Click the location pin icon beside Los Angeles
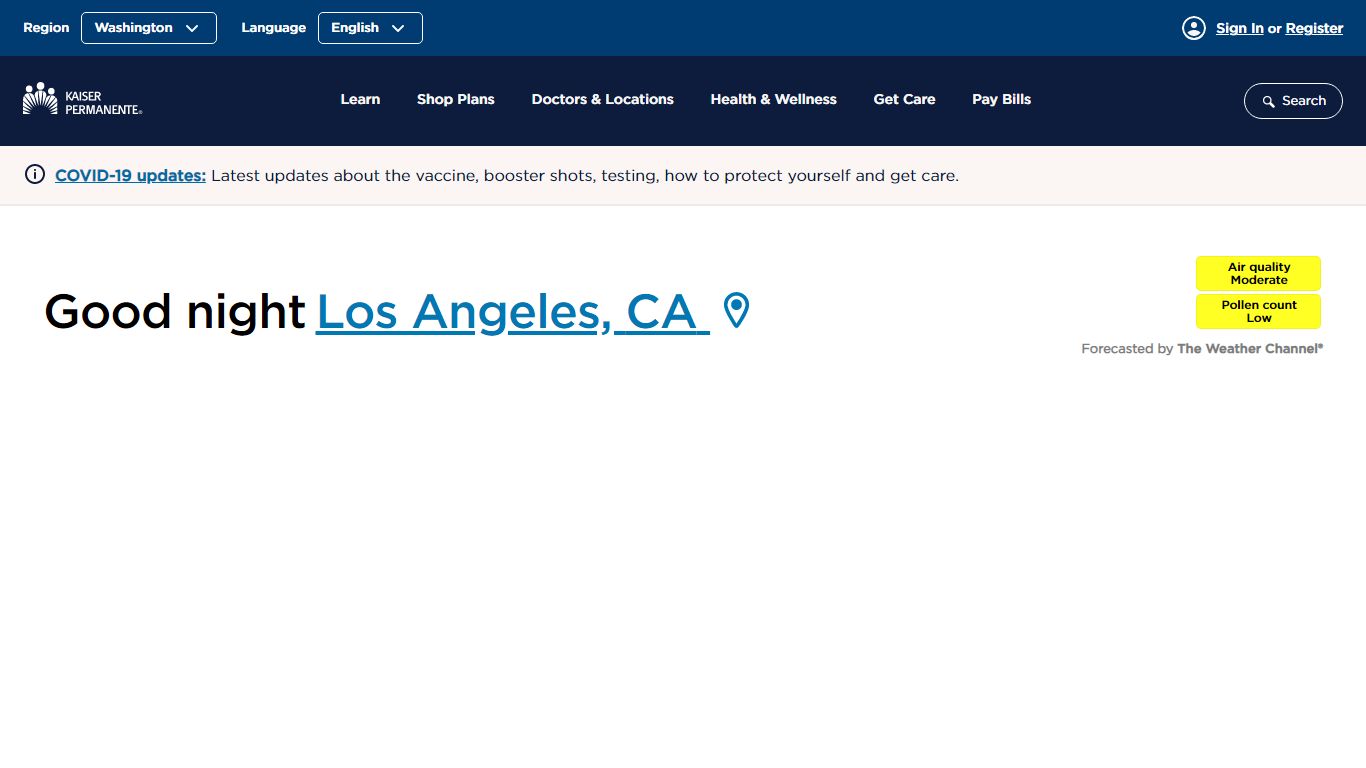This screenshot has width=1366, height=768. coord(736,311)
